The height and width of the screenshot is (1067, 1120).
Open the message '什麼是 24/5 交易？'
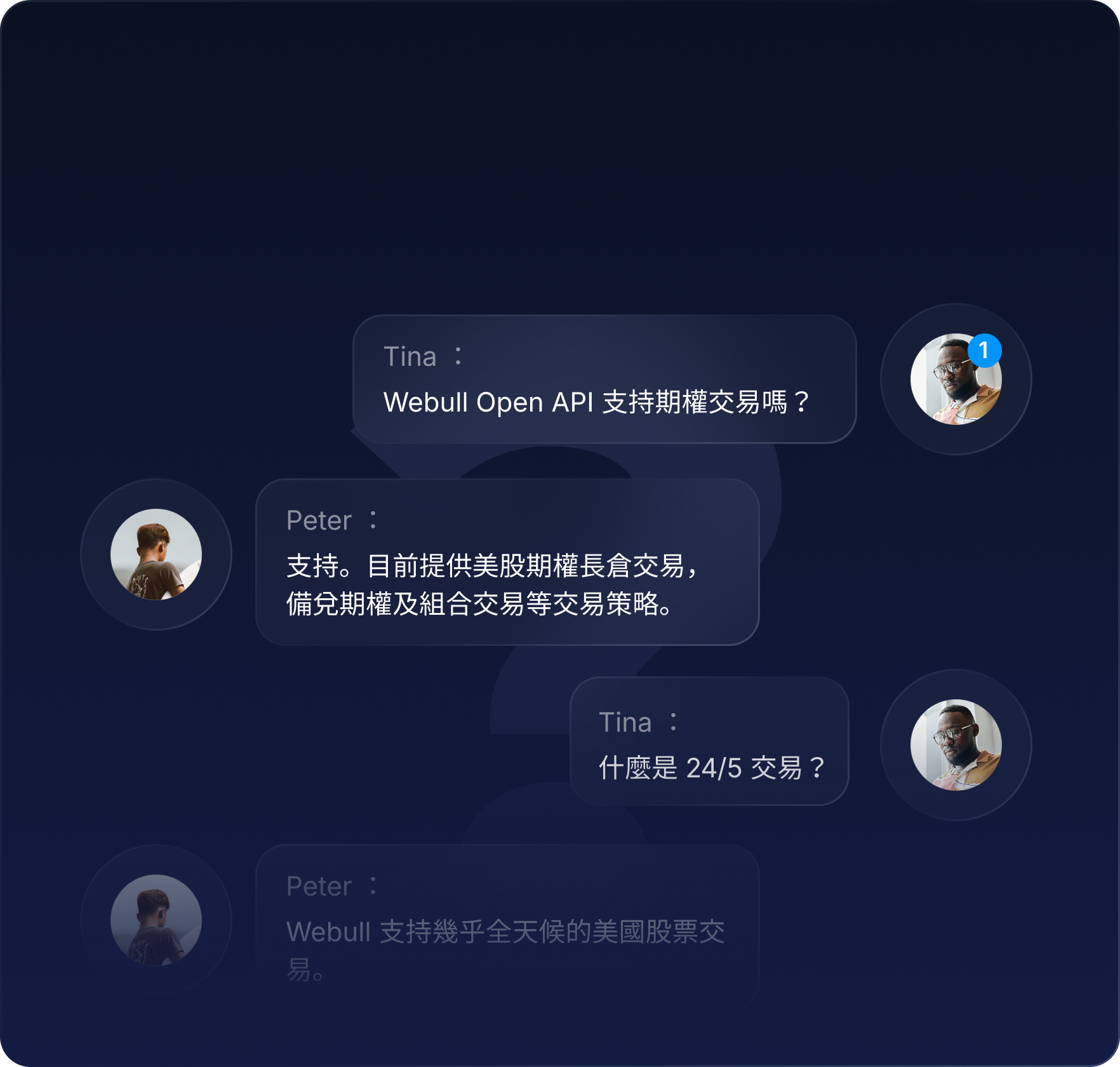point(712,768)
